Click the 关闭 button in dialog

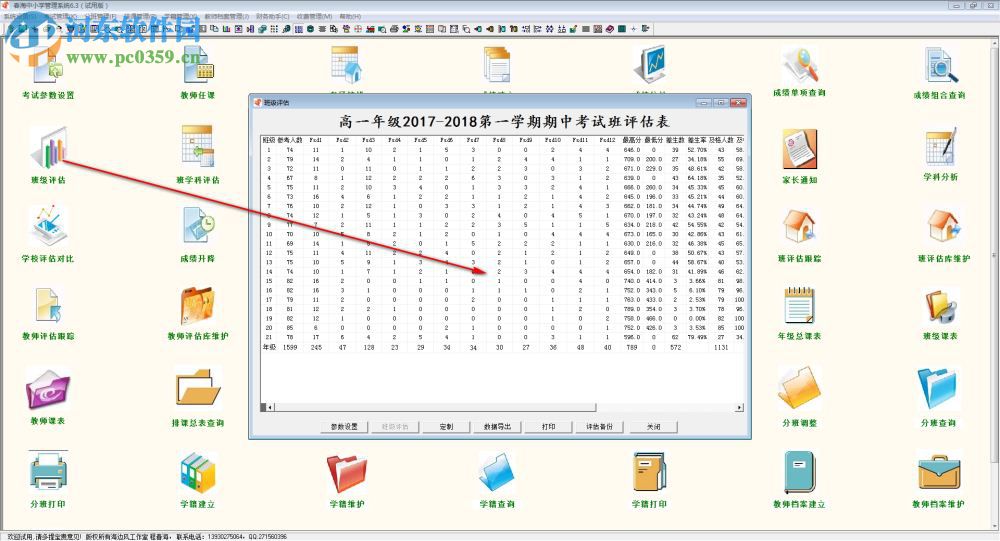[653, 427]
